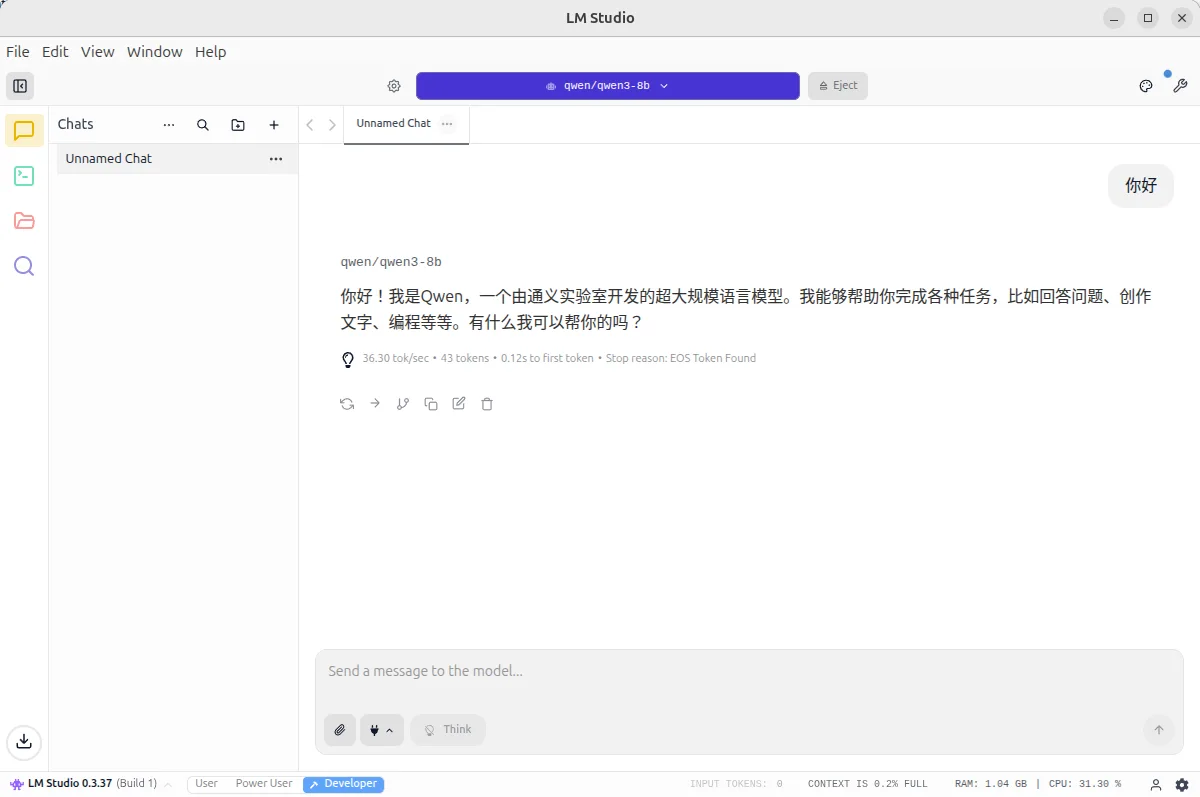Open the Downloads icon at sidebar bottom

point(24,741)
